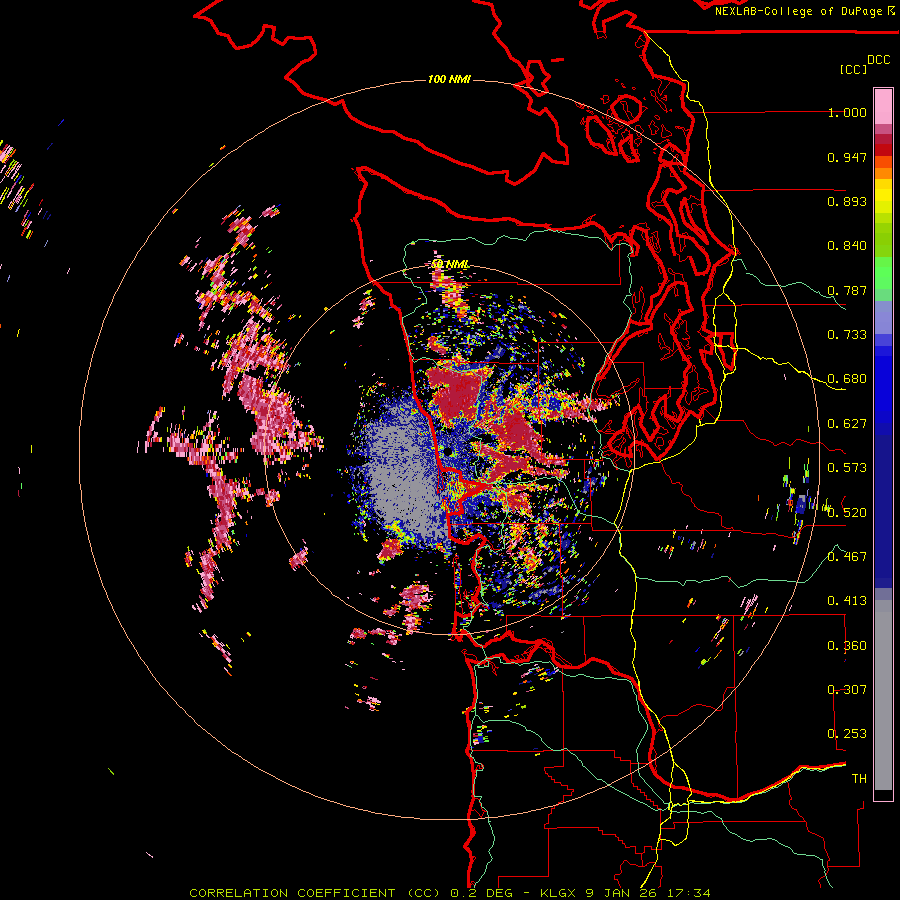This screenshot has width=900, height=900.
Task: Click the 0.520 scale value
Action: 847,513
